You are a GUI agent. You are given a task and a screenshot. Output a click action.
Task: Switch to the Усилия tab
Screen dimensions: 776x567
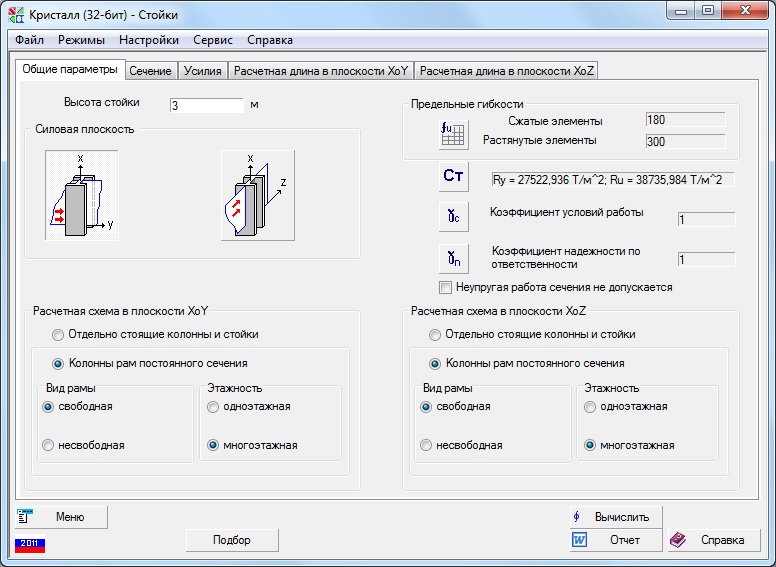[x=203, y=71]
